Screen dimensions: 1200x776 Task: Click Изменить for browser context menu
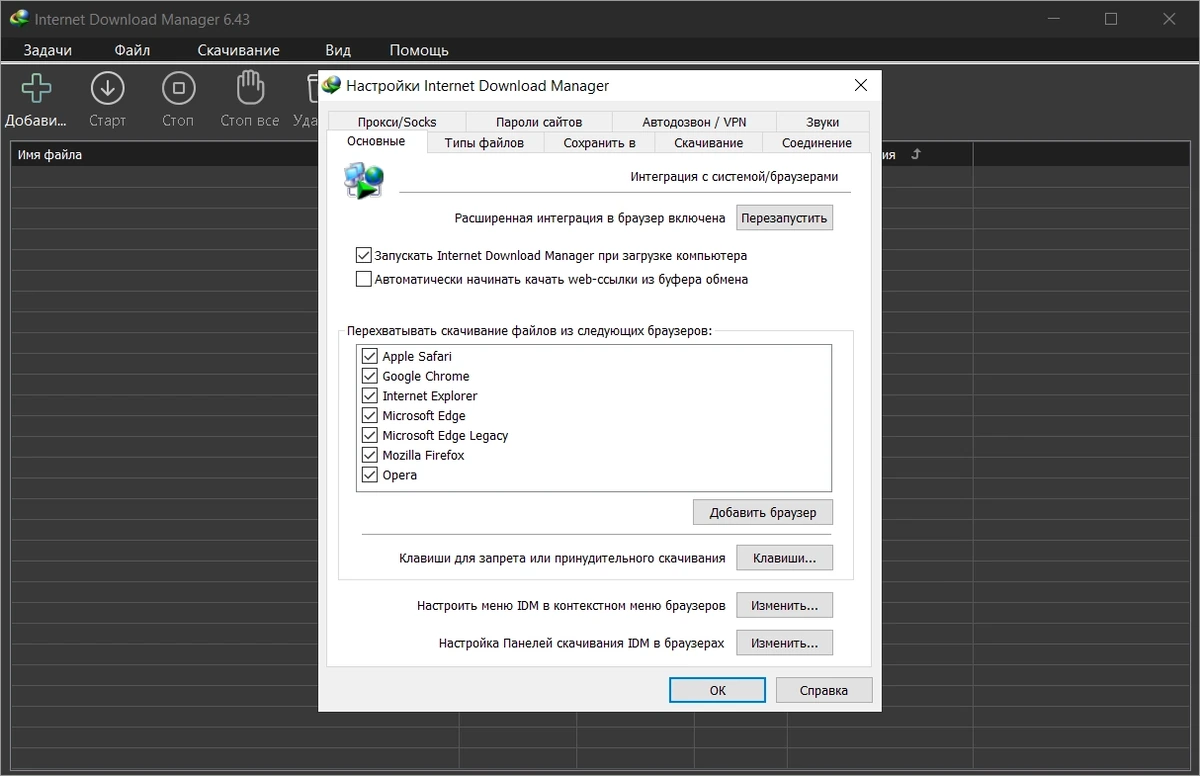[x=785, y=605]
